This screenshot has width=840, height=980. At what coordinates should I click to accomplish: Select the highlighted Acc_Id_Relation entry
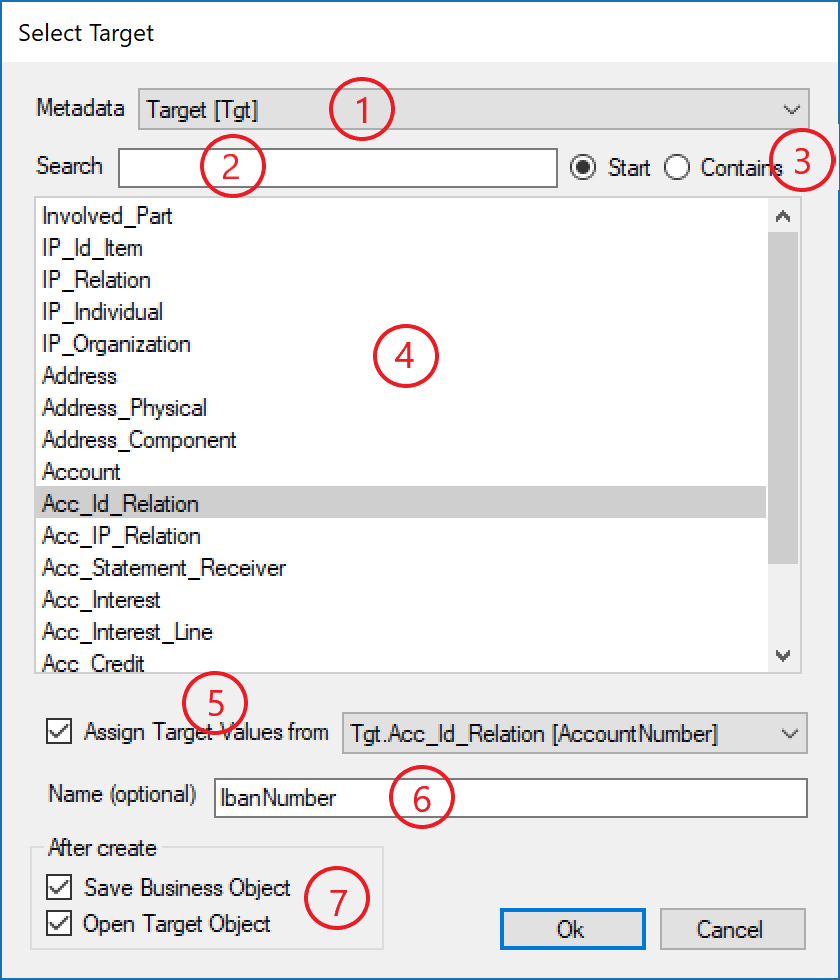click(119, 503)
